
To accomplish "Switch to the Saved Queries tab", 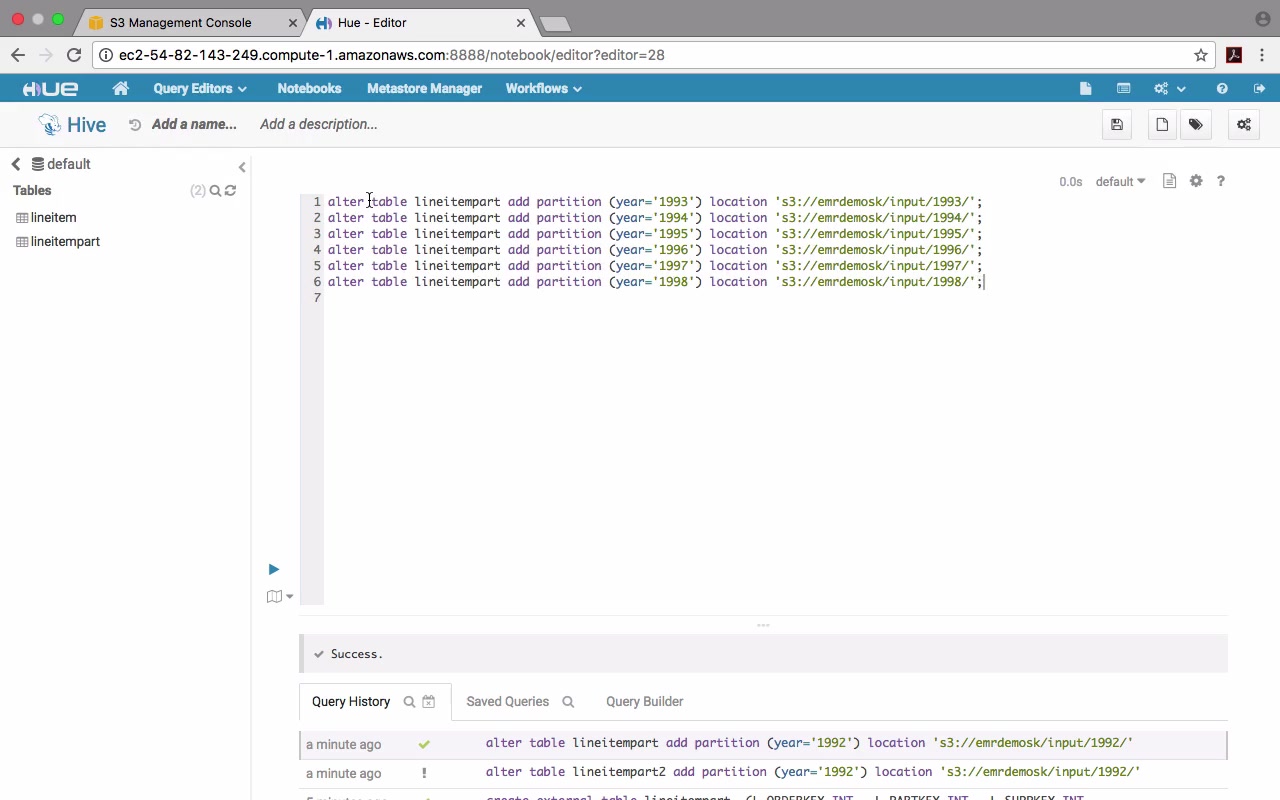I will coord(507,702).
